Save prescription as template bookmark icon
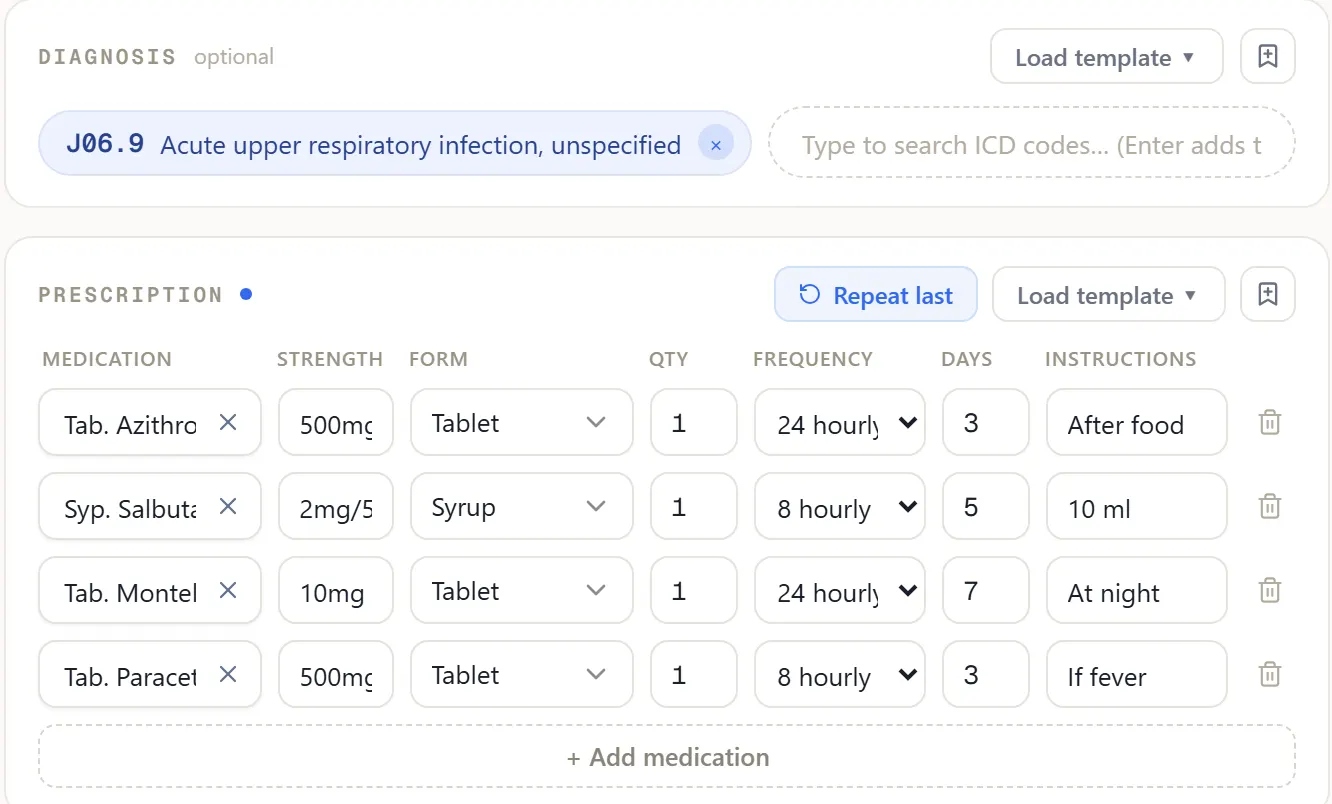1332x804 pixels. point(1267,295)
